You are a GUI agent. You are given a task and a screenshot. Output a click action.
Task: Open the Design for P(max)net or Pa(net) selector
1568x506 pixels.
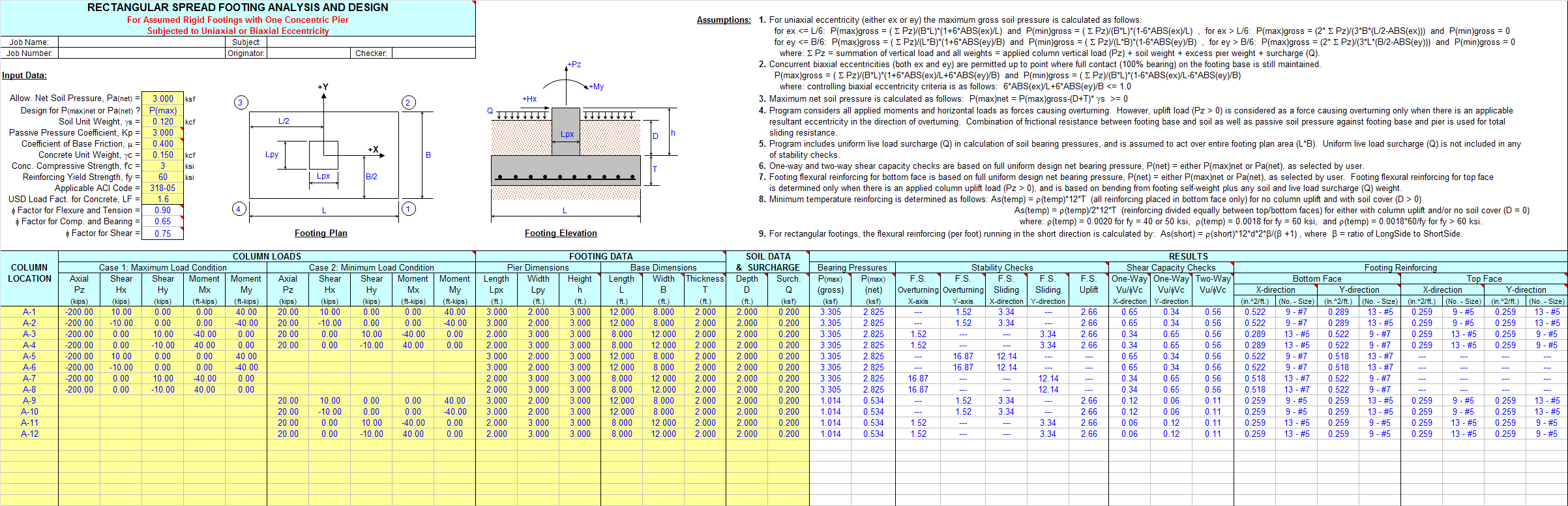[162, 110]
